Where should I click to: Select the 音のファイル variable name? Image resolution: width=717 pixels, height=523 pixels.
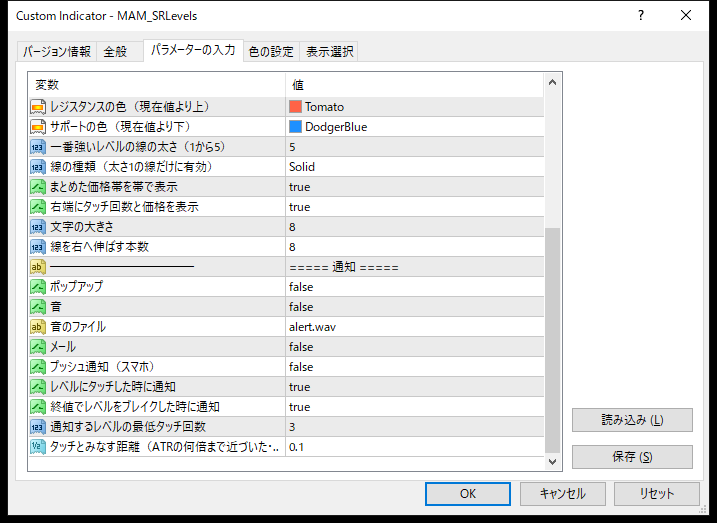(78, 327)
